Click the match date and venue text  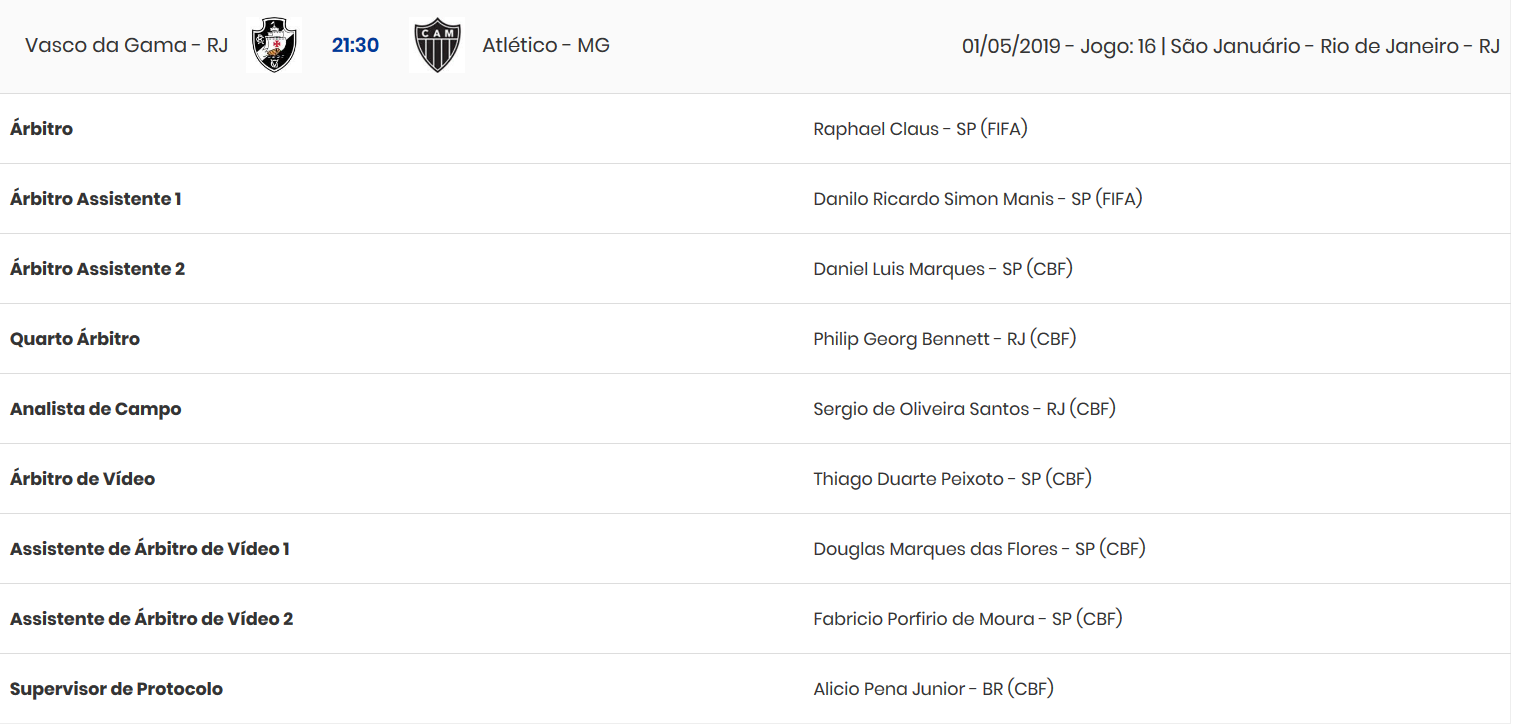[1230, 46]
